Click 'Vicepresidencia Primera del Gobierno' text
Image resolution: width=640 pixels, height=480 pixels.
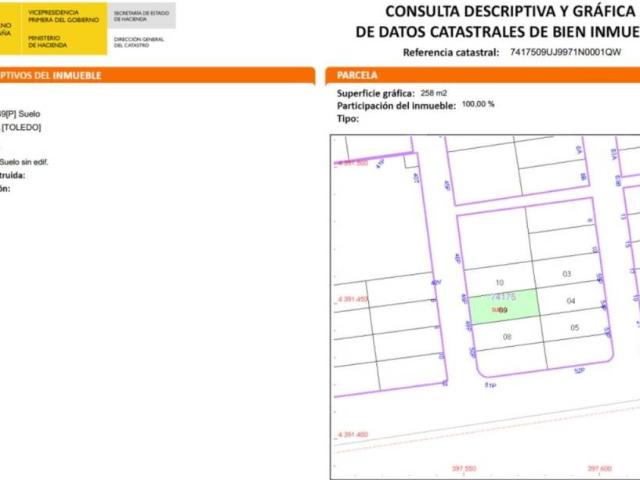pos(63,16)
